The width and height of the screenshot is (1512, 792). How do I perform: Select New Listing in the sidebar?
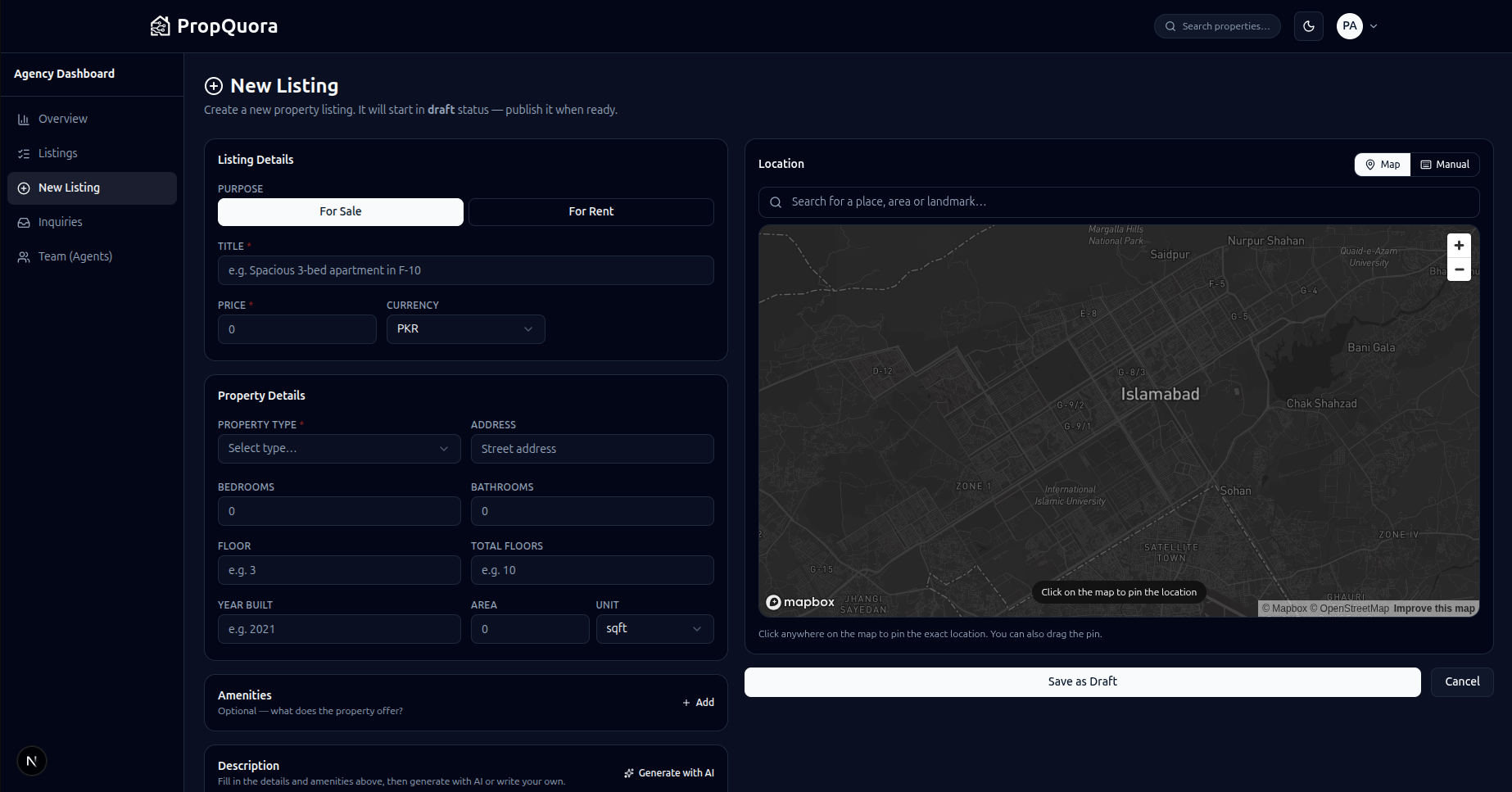pyautogui.click(x=92, y=188)
